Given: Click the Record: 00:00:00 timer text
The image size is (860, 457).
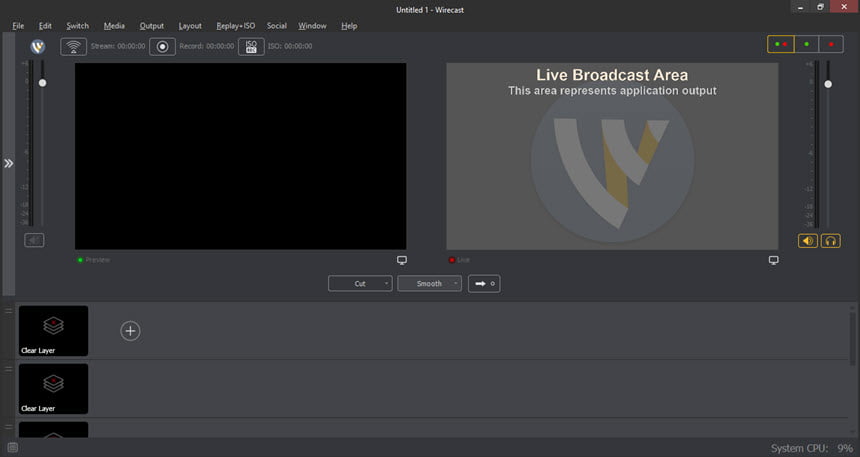Looking at the screenshot, I should point(207,47).
